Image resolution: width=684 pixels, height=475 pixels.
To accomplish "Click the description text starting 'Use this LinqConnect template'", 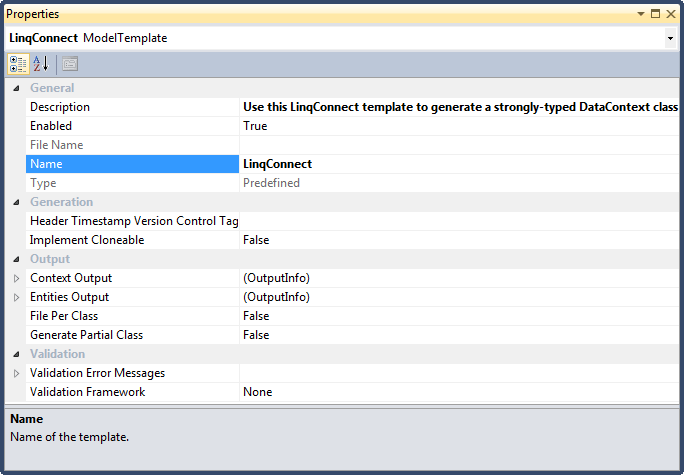I will coord(460,107).
